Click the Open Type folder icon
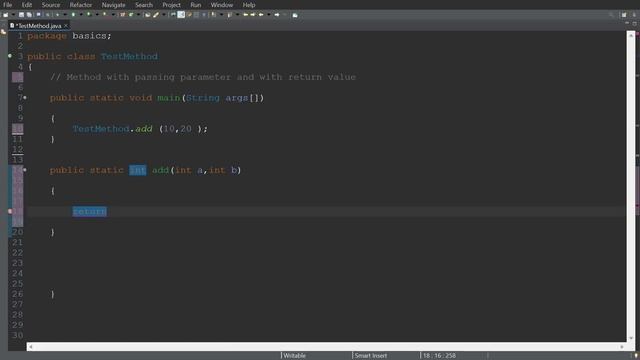The width and height of the screenshot is (640, 360). 147,15
